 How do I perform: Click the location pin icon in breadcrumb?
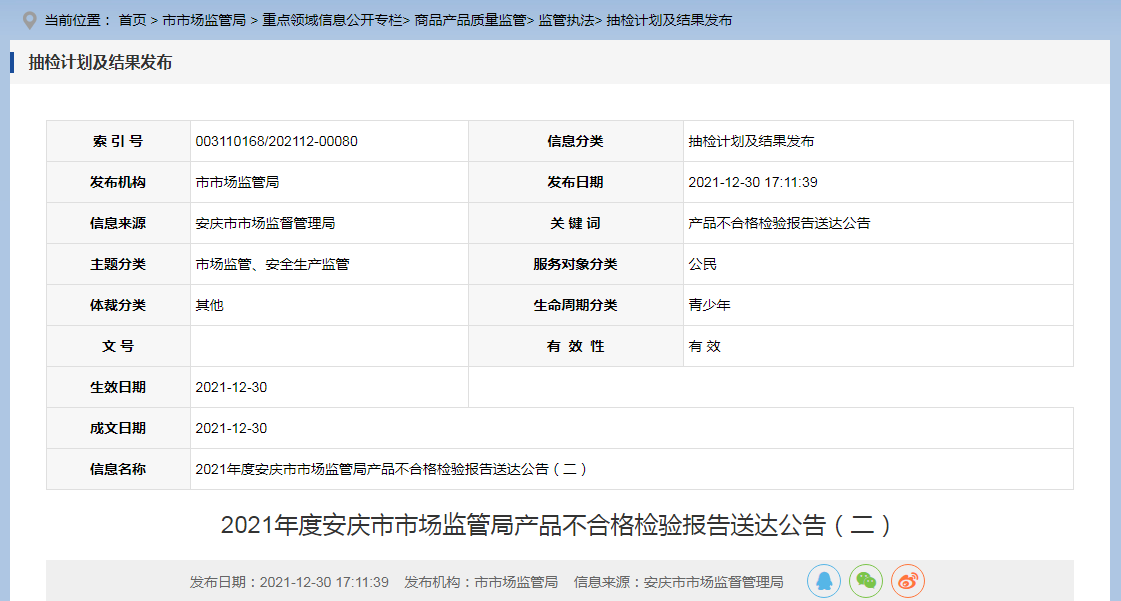coord(29,20)
